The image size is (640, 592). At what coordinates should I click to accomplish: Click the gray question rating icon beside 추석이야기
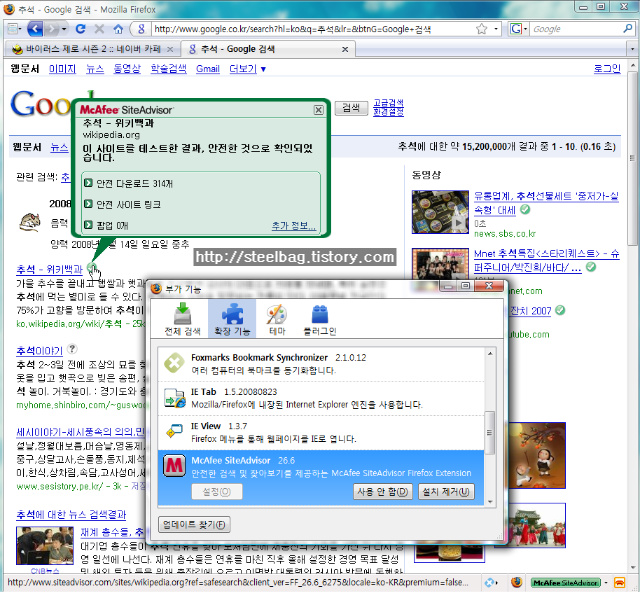click(x=72, y=349)
